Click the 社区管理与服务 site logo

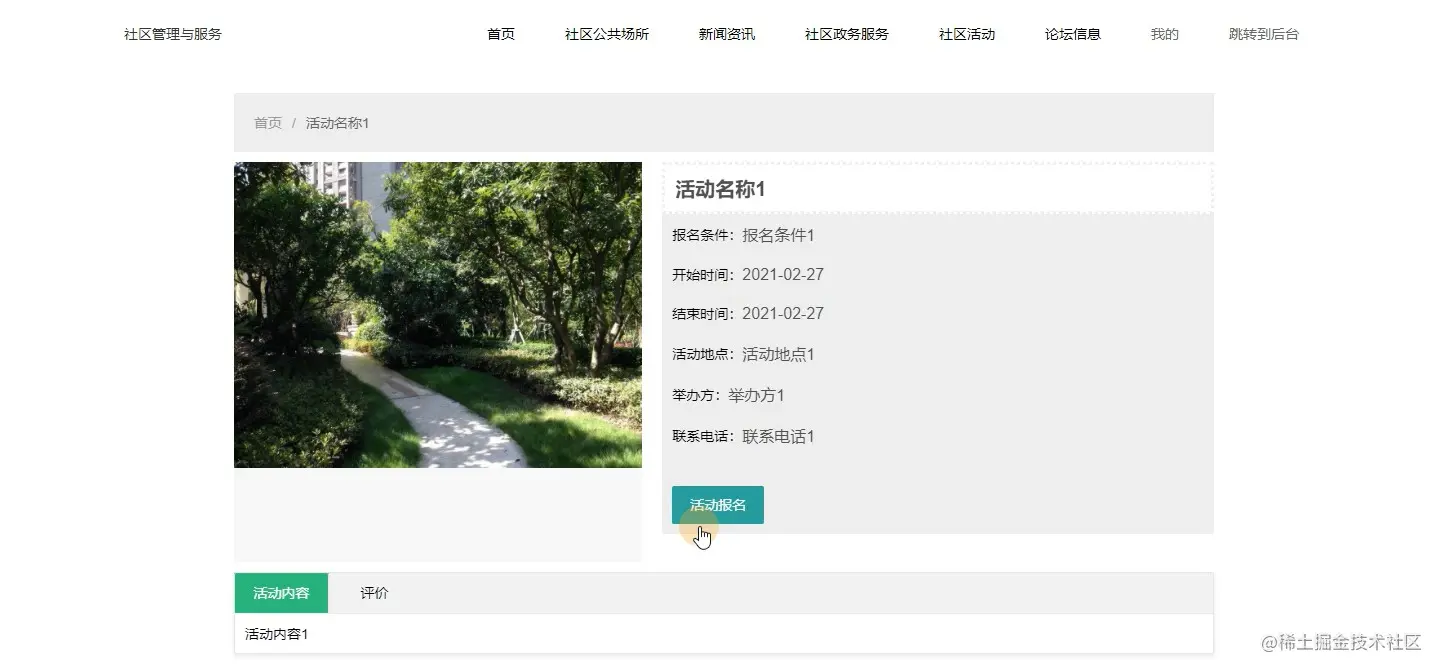coord(172,33)
